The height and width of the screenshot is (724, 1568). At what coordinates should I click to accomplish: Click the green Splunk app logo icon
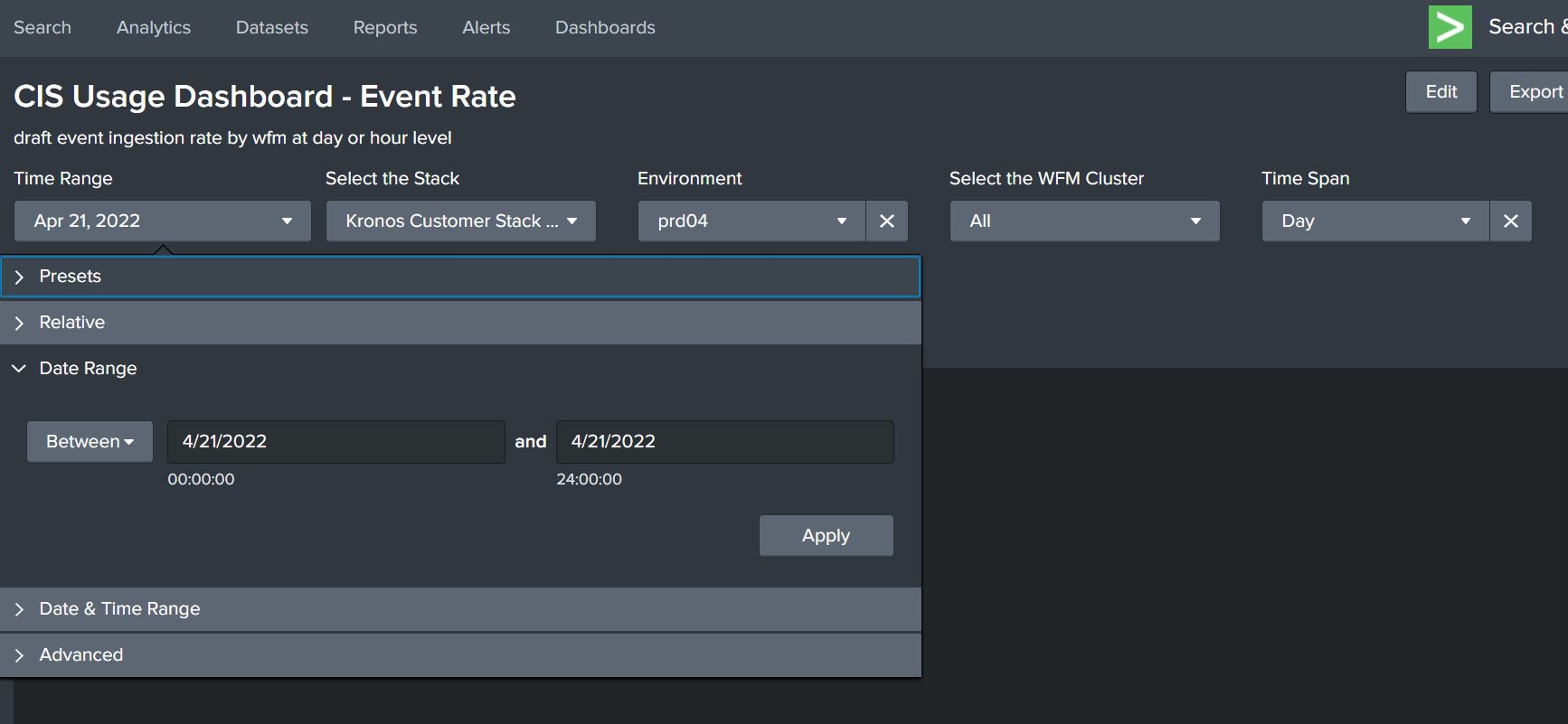coord(1450,27)
